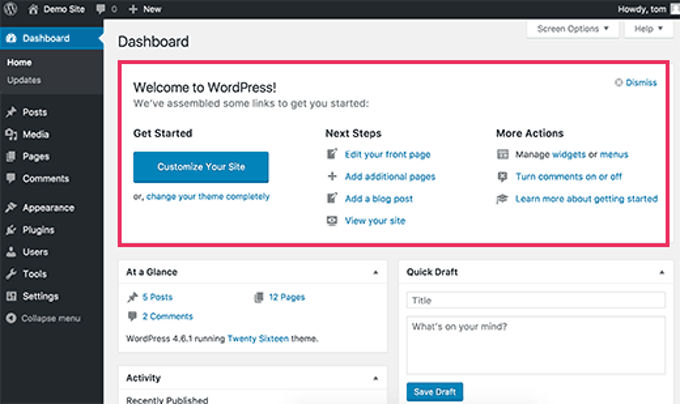Click the Plugins plug icon in sidebar
680x404 pixels.
pyautogui.click(x=11, y=230)
